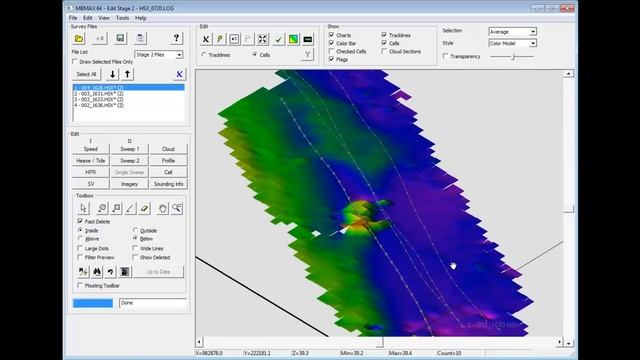This screenshot has width=640, height=360.
Task: Select the arrow pointer tool in Toolbox
Action: coord(83,208)
